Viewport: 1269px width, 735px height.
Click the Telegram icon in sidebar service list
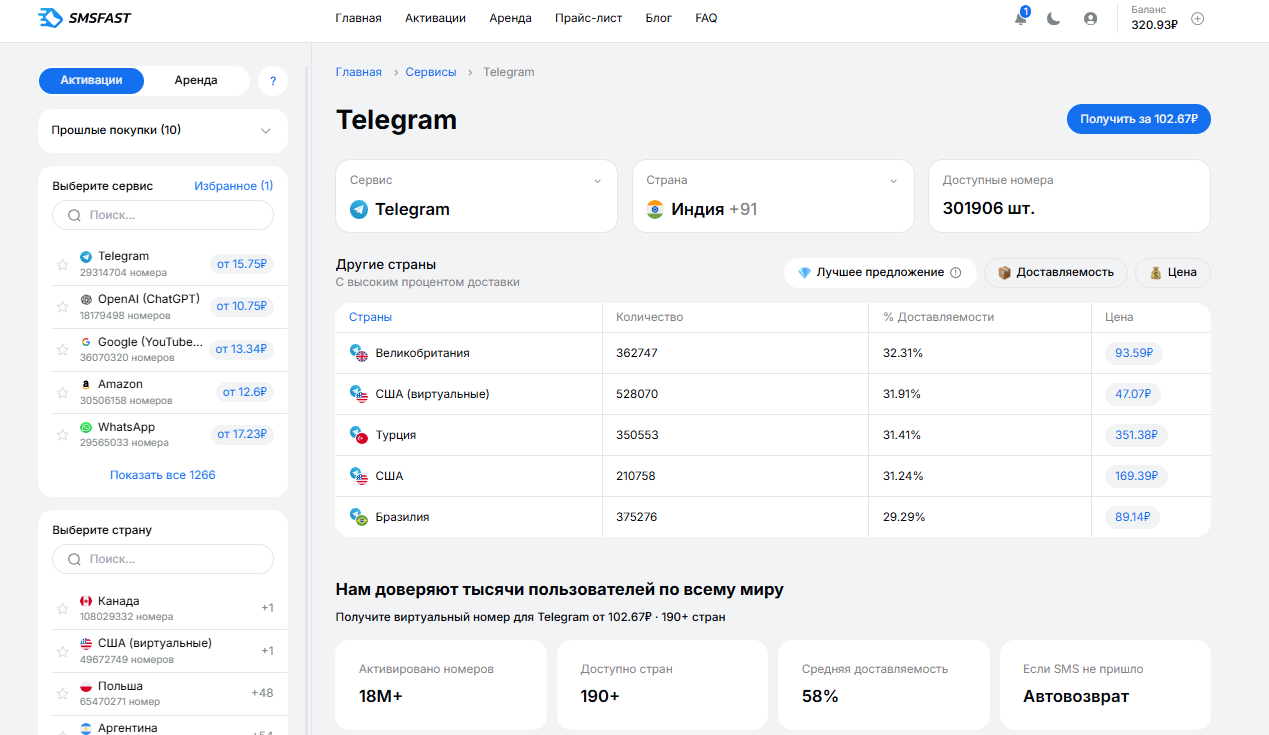(x=86, y=257)
